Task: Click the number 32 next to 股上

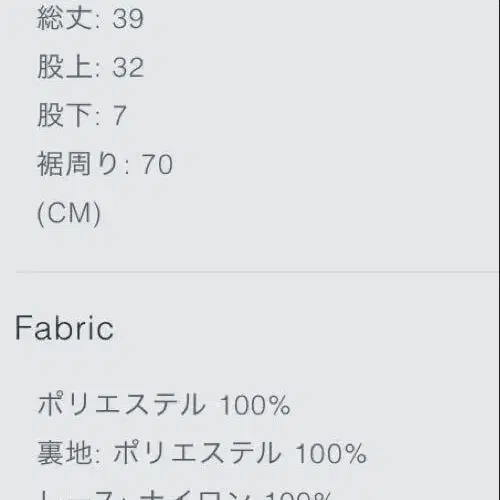Action: tap(128, 68)
